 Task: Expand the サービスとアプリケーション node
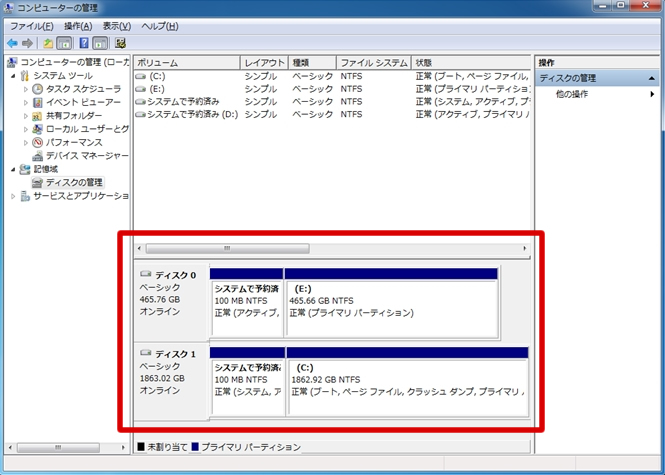13,196
